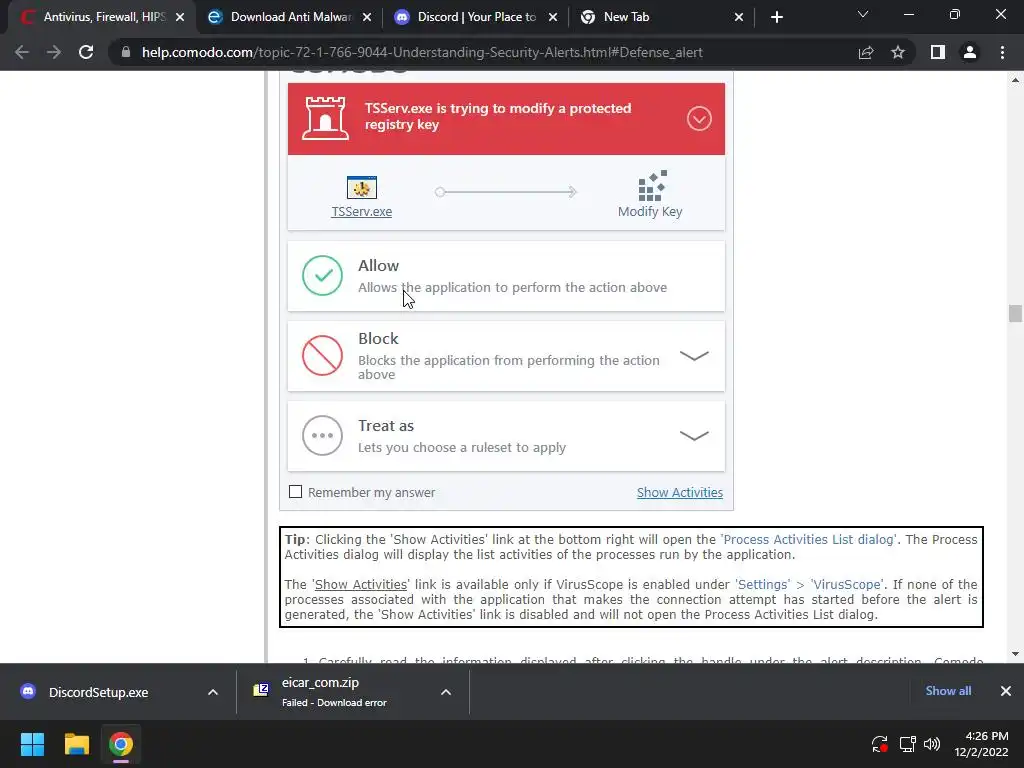Click the green Allow checkmark icon
1024x768 pixels.
323,276
